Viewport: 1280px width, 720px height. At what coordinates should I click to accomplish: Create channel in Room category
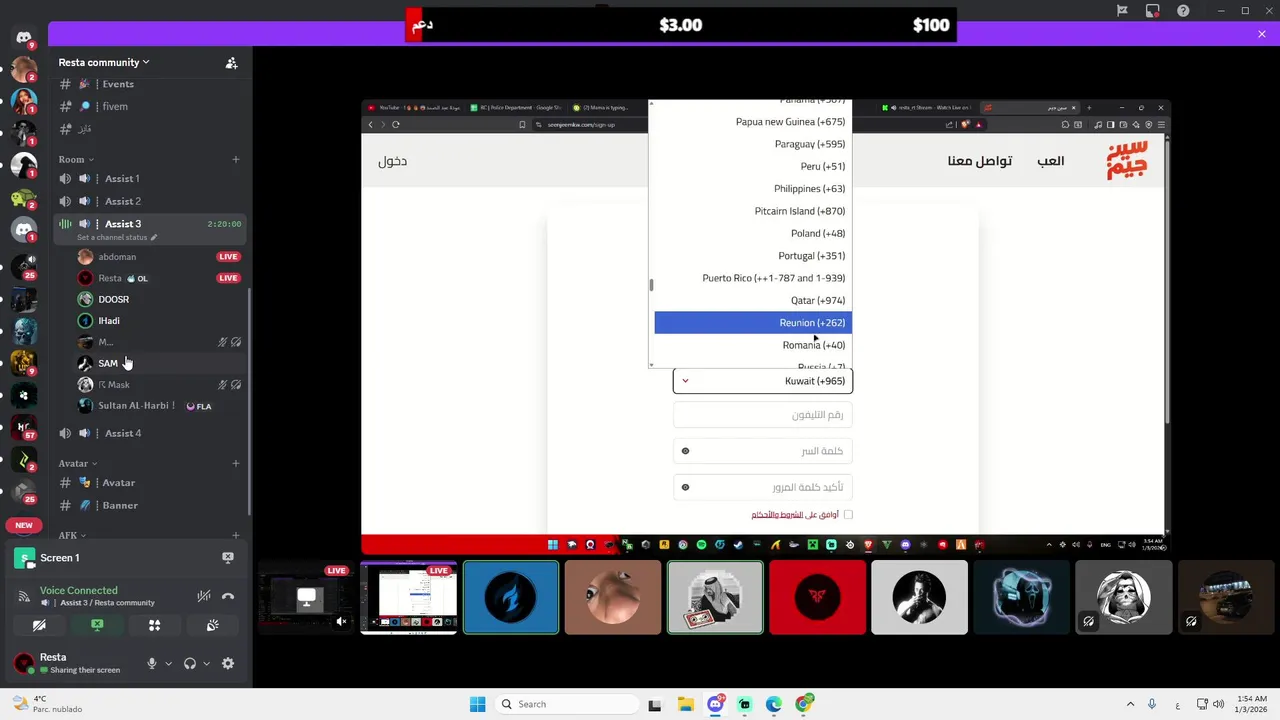tap(236, 159)
